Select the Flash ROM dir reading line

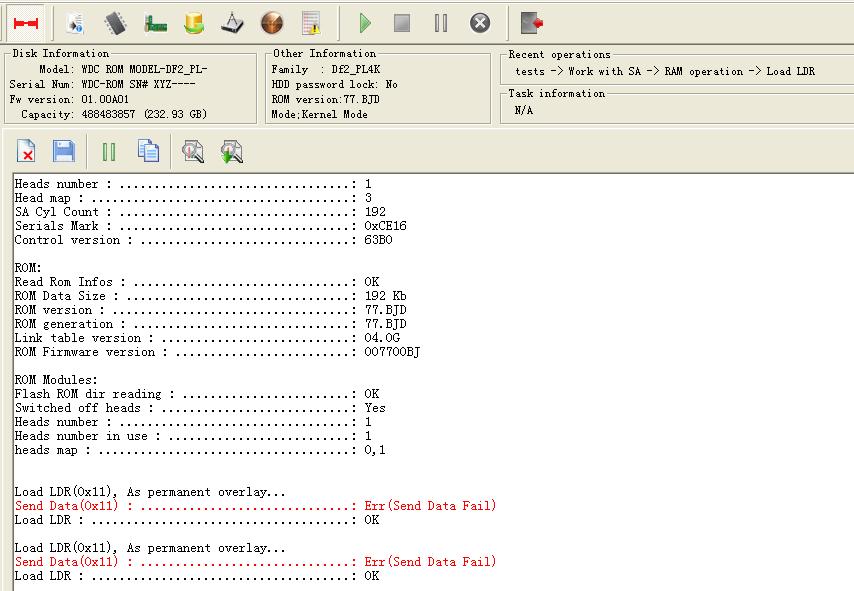tap(197, 394)
